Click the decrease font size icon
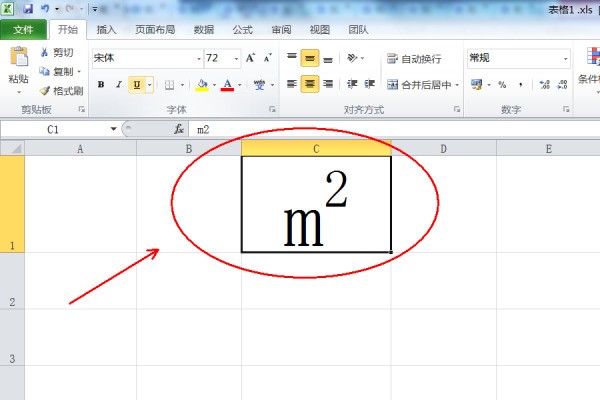Image resolution: width=600 pixels, height=400 pixels. 268,58
